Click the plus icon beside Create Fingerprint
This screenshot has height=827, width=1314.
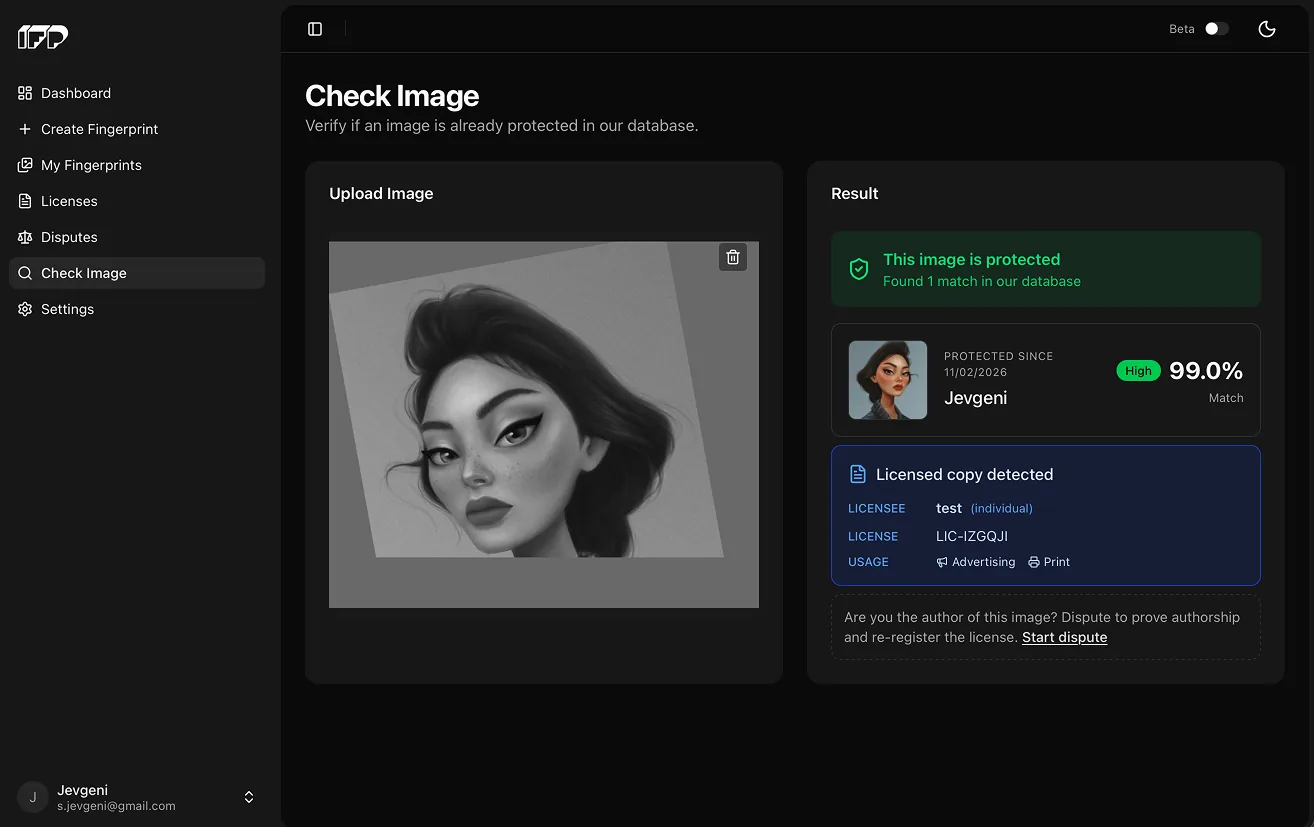[25, 129]
